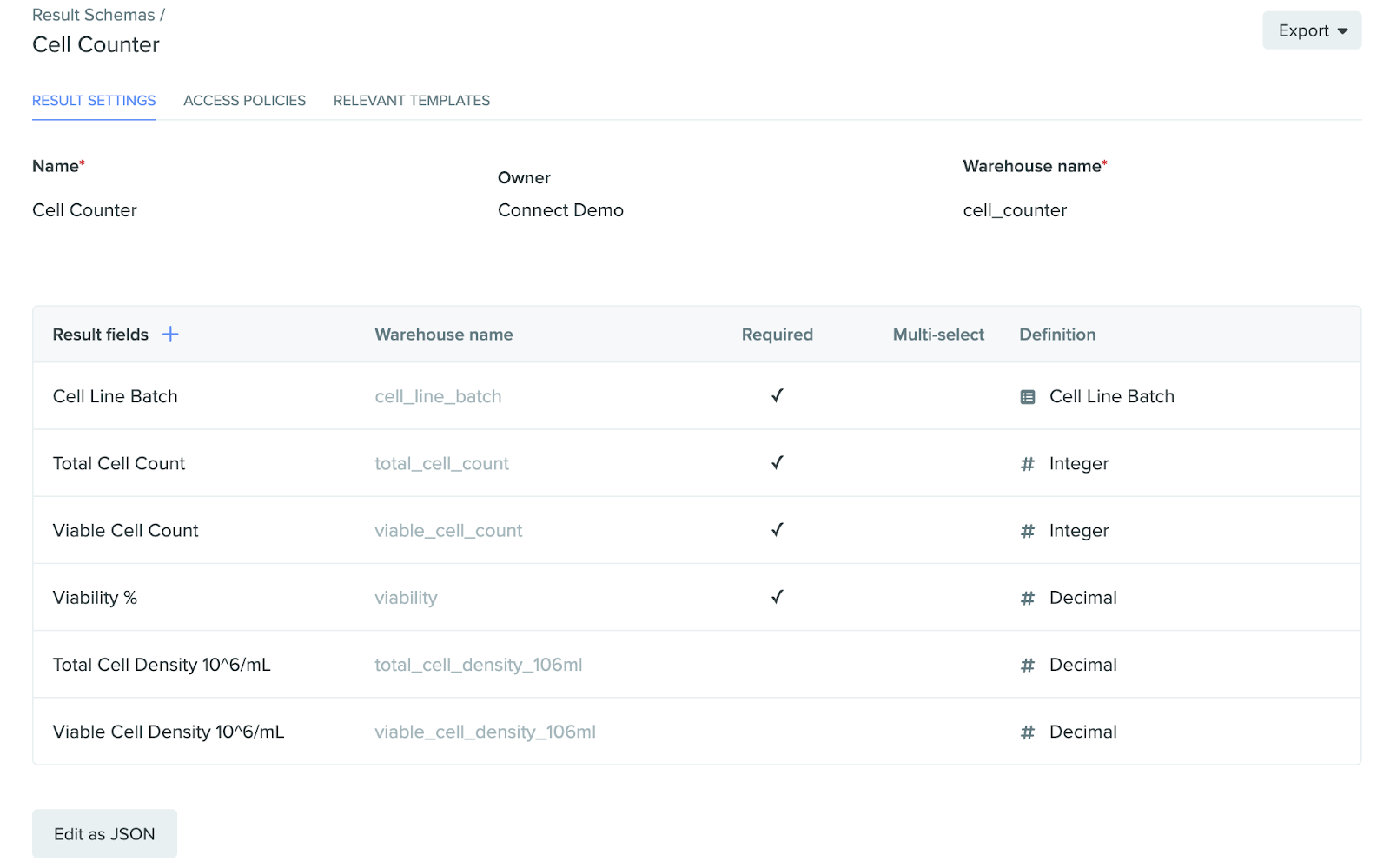
Task: Click Integer definition in Total Cell Count row
Action: pos(1079,463)
